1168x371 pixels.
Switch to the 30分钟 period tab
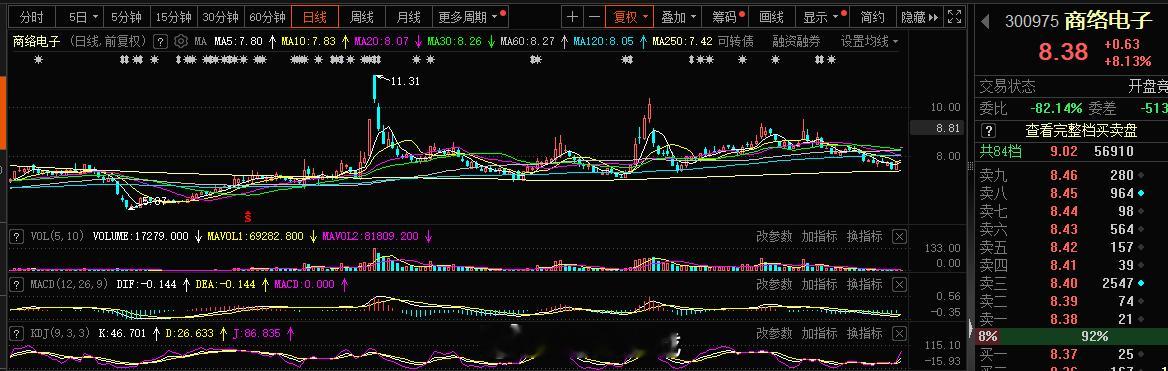coord(220,16)
